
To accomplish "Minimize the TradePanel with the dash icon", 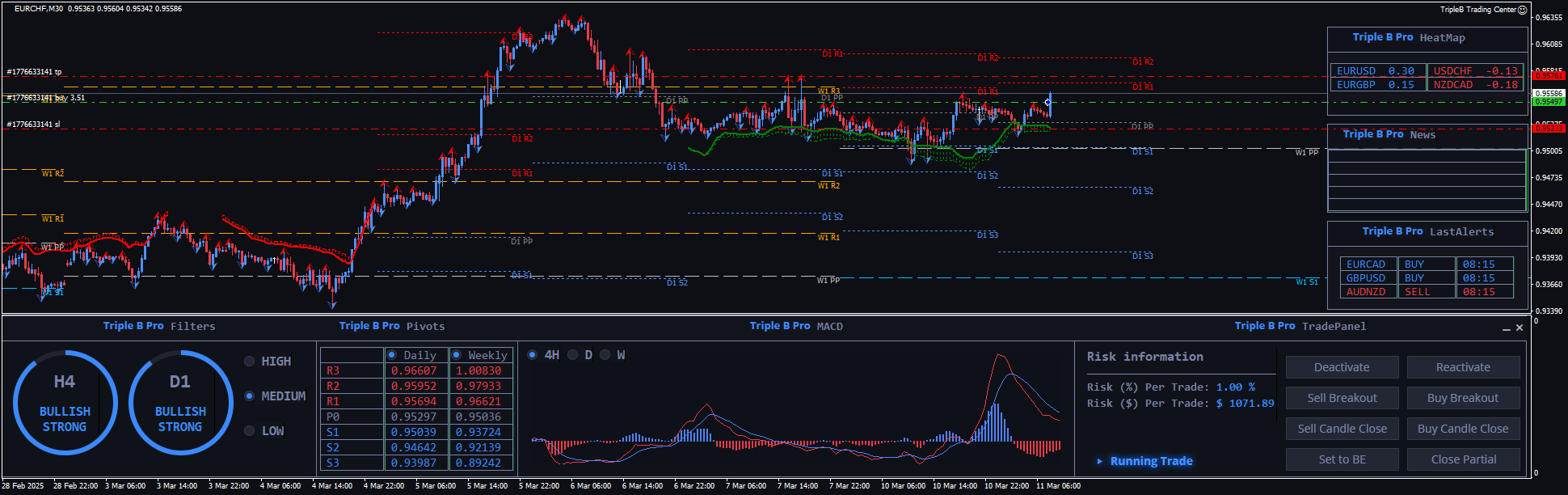I will [1506, 328].
